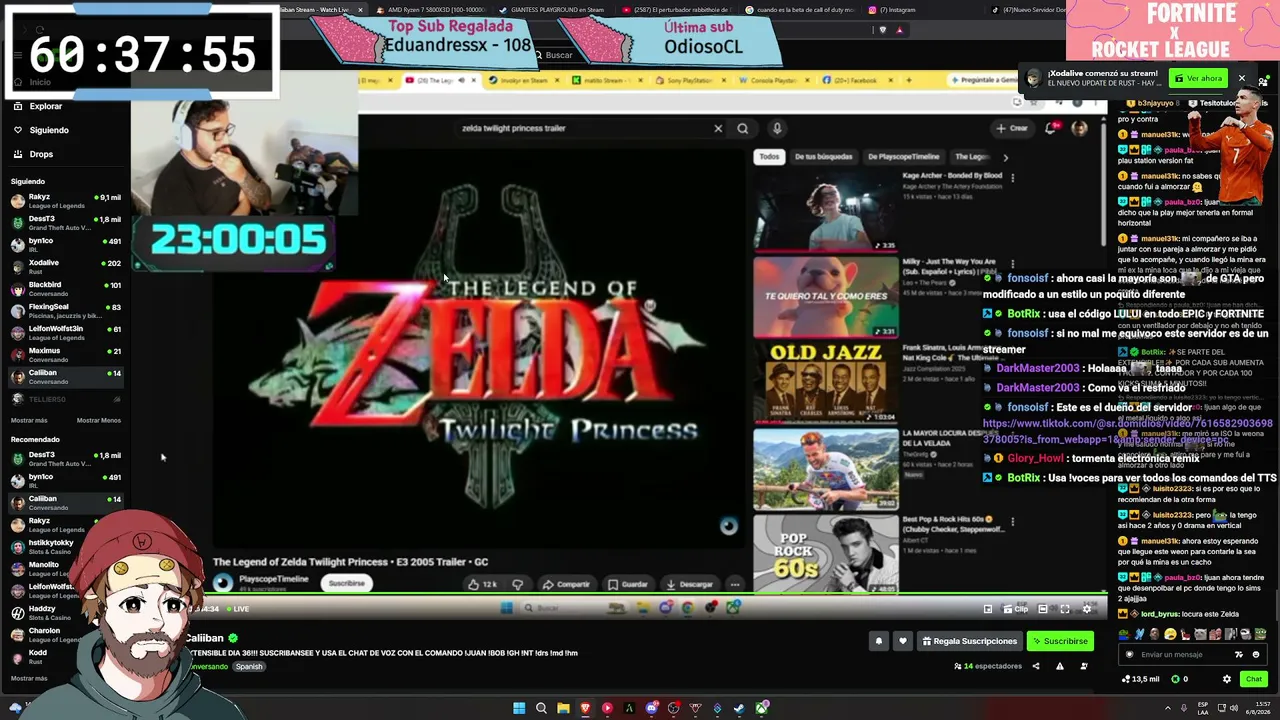This screenshot has width=1280, height=720.
Task: Send message with the green Chat button
Action: pos(1254,679)
